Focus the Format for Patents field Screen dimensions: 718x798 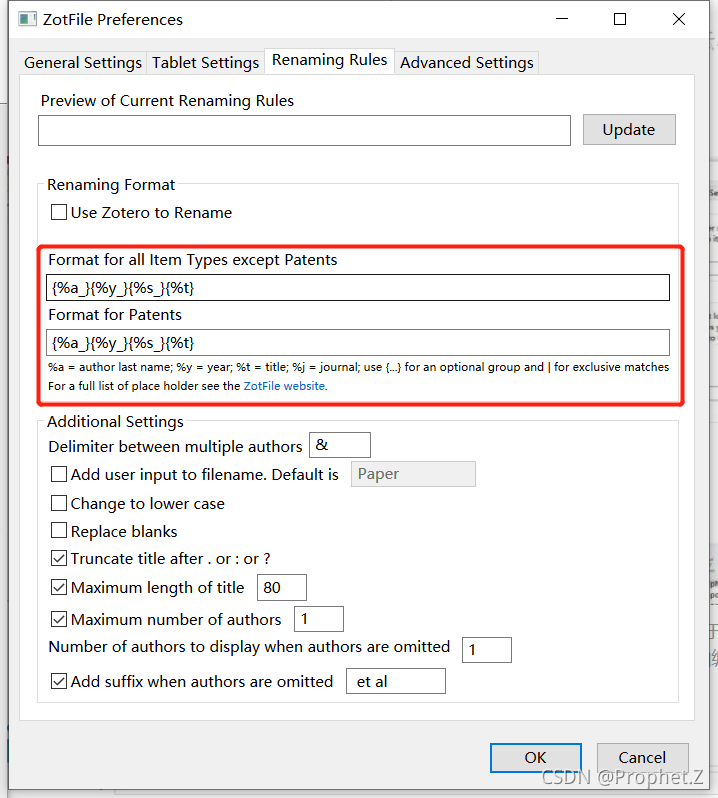pos(358,343)
